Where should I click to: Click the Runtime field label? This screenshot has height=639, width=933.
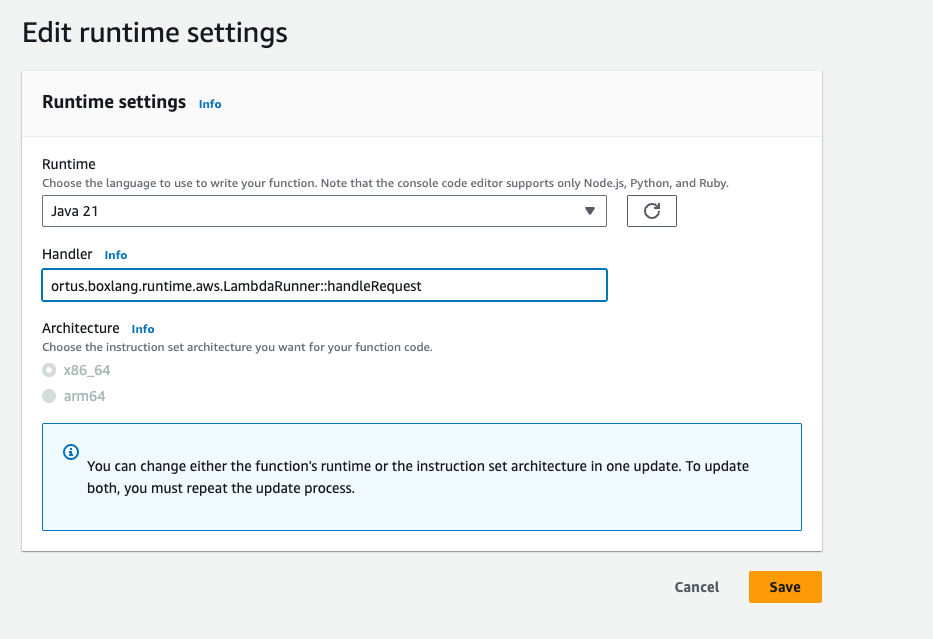(68, 164)
